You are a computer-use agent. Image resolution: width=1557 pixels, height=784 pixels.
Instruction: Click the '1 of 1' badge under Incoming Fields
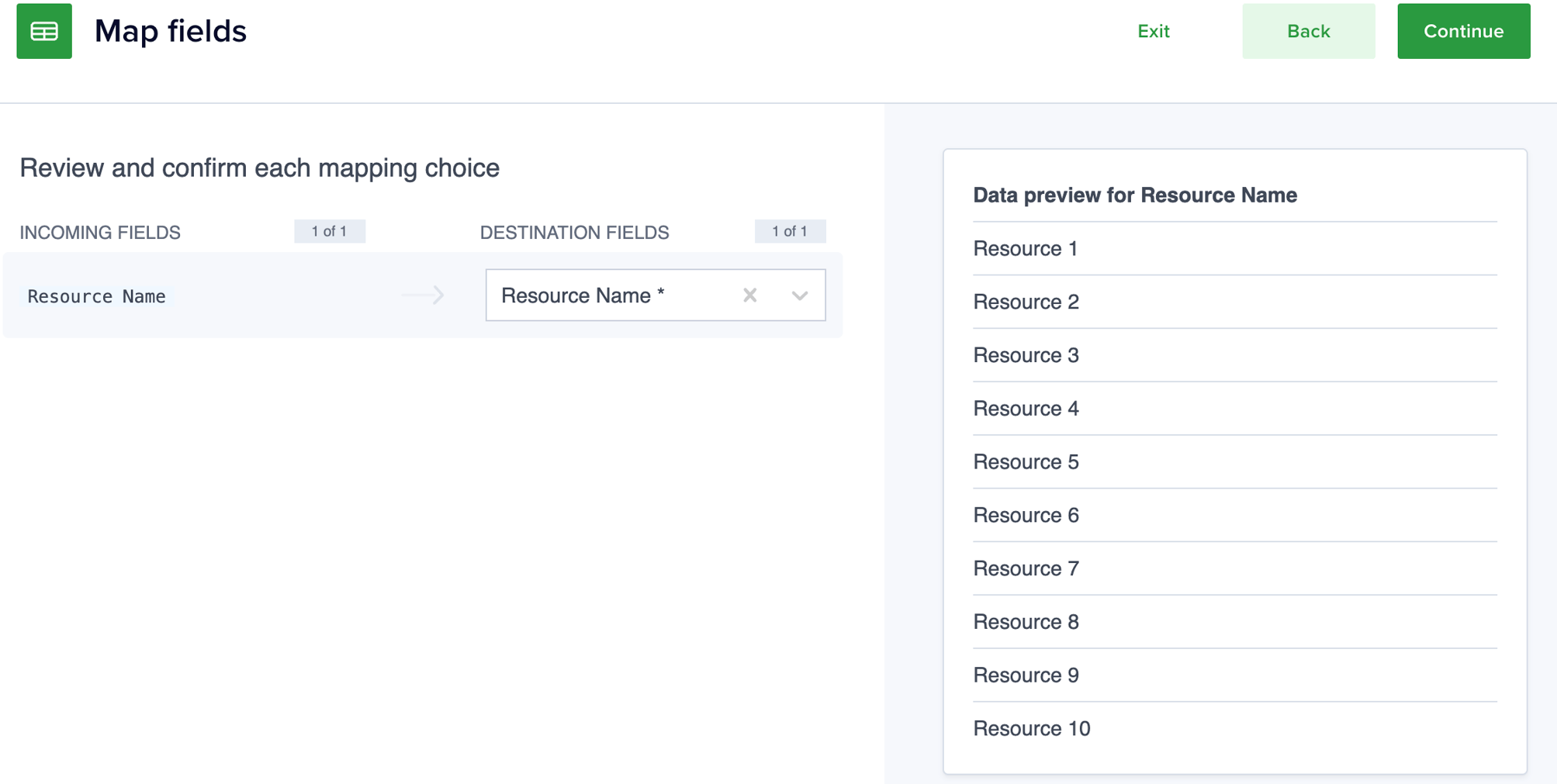pyautogui.click(x=330, y=230)
